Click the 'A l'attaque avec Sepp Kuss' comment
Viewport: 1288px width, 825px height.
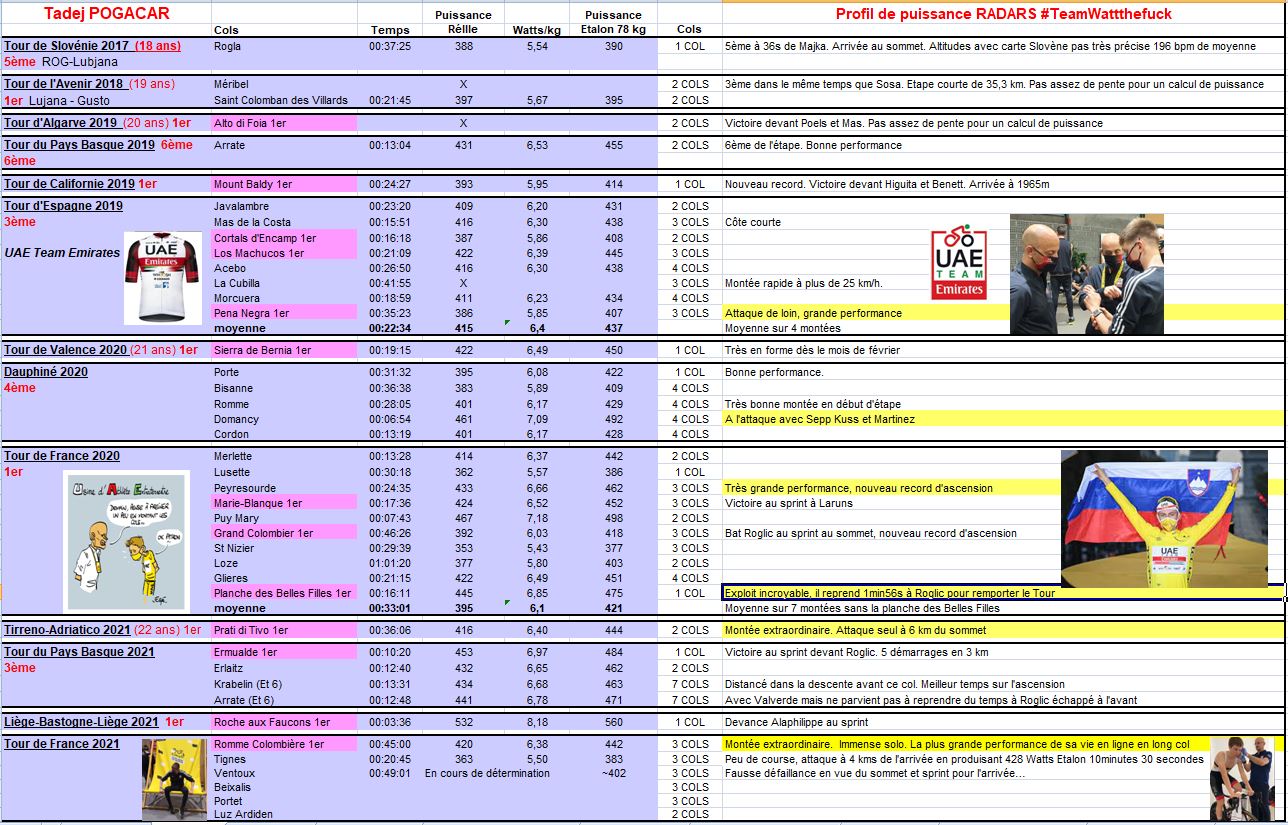tap(1003, 419)
